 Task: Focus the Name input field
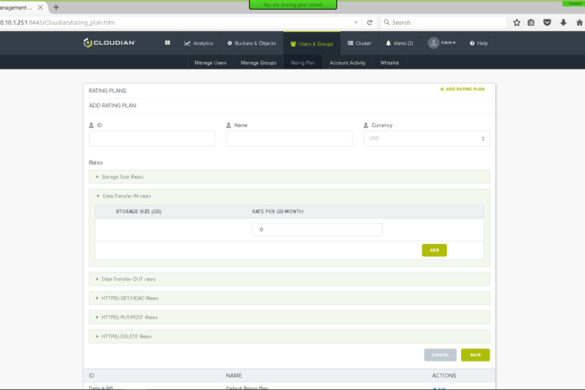tap(290, 138)
